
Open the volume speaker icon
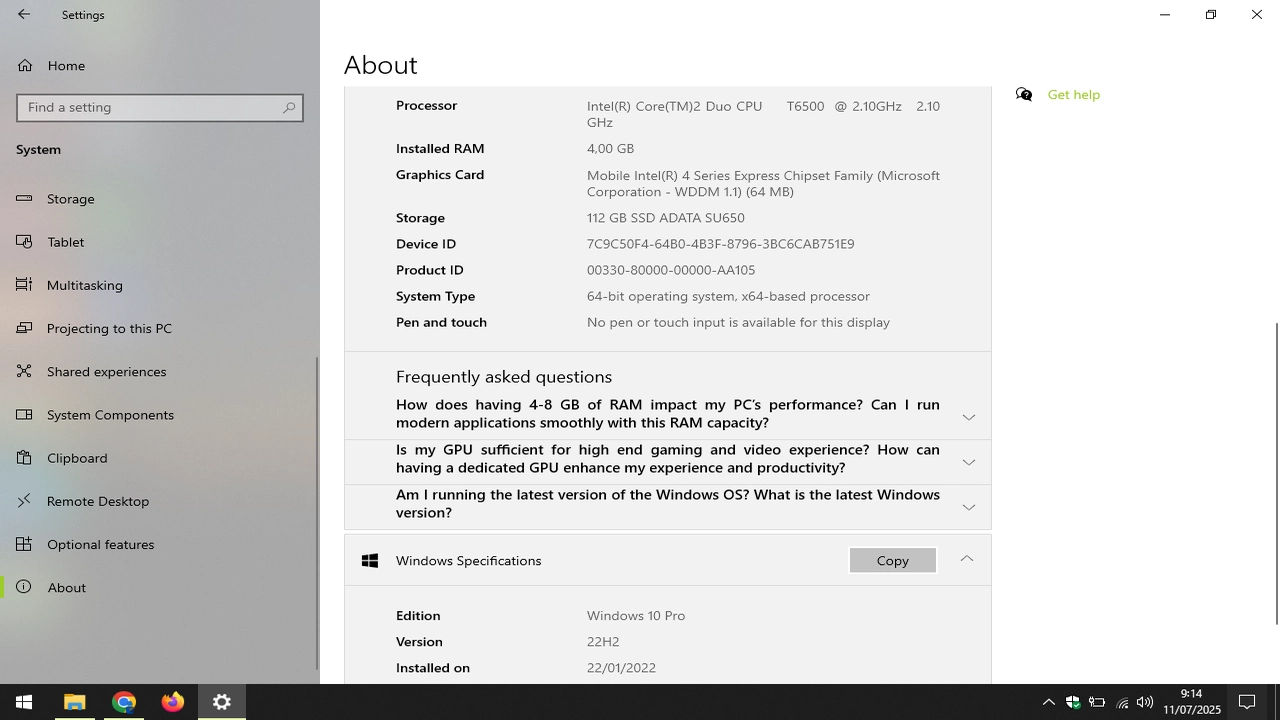[1146, 702]
